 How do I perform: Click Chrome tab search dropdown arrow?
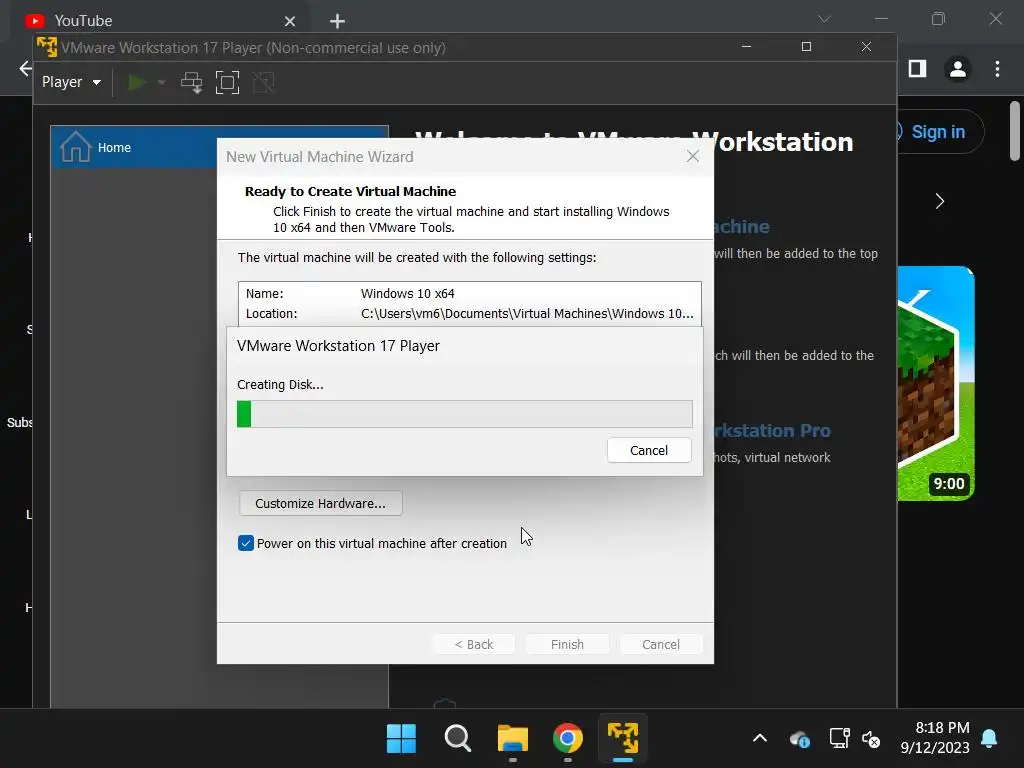[824, 19]
